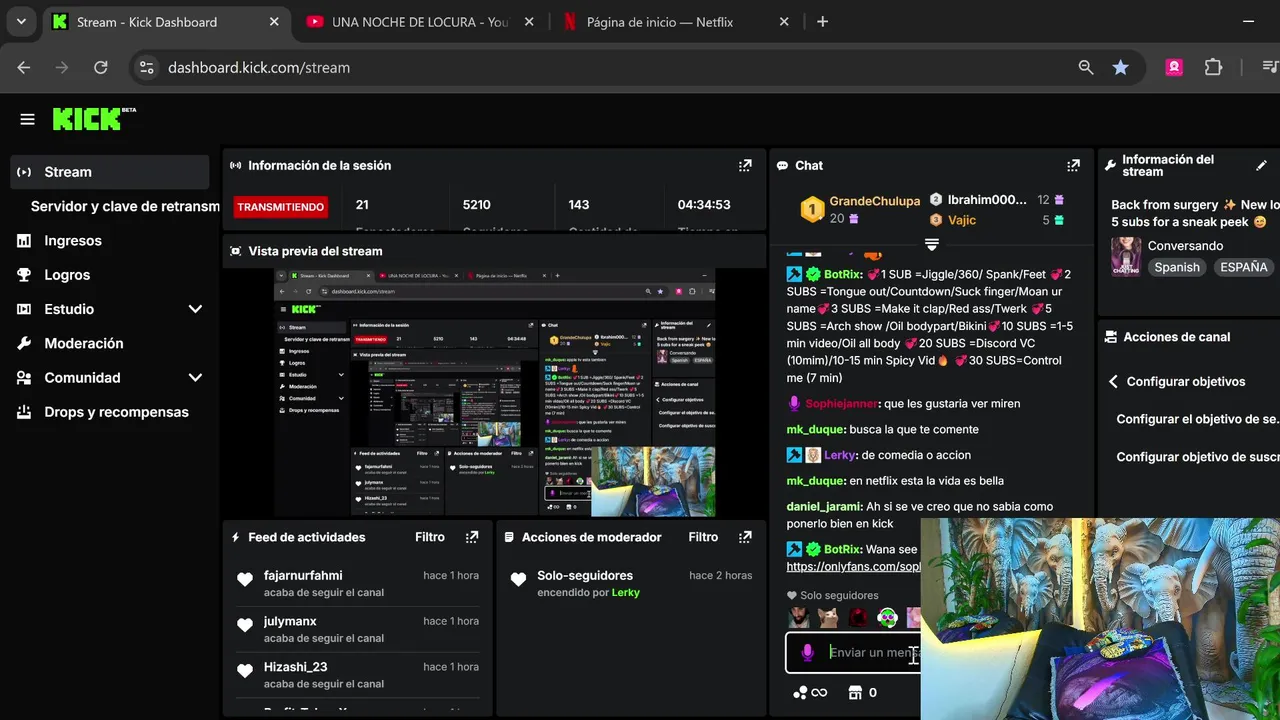Screen dimensions: 1280x720
Task: Click the Drops y recompensas gift icon
Action: pos(24,412)
